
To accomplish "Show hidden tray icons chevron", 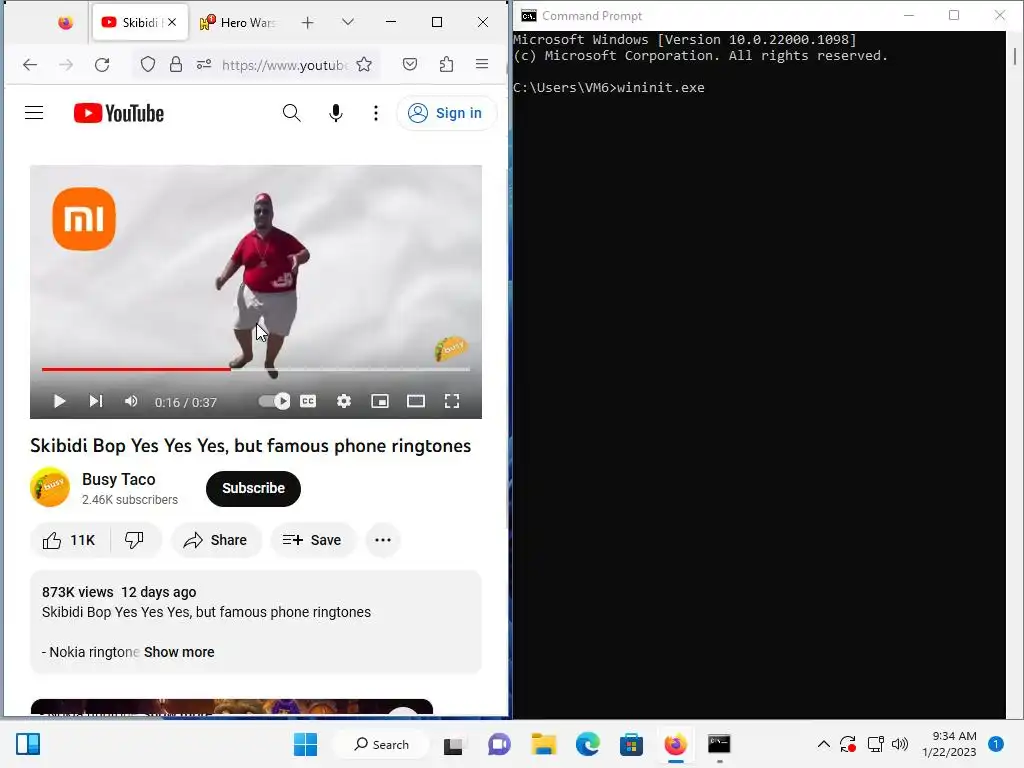I will coord(824,744).
